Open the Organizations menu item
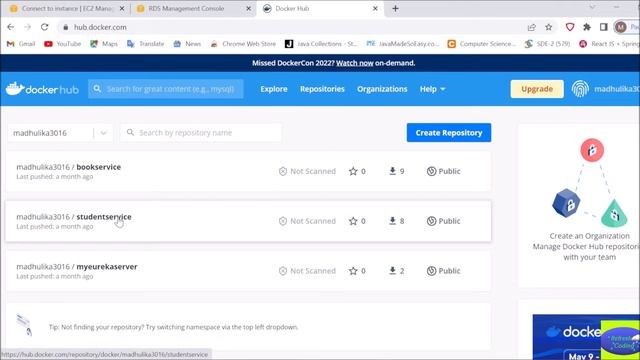640x360 pixels. pos(382,89)
